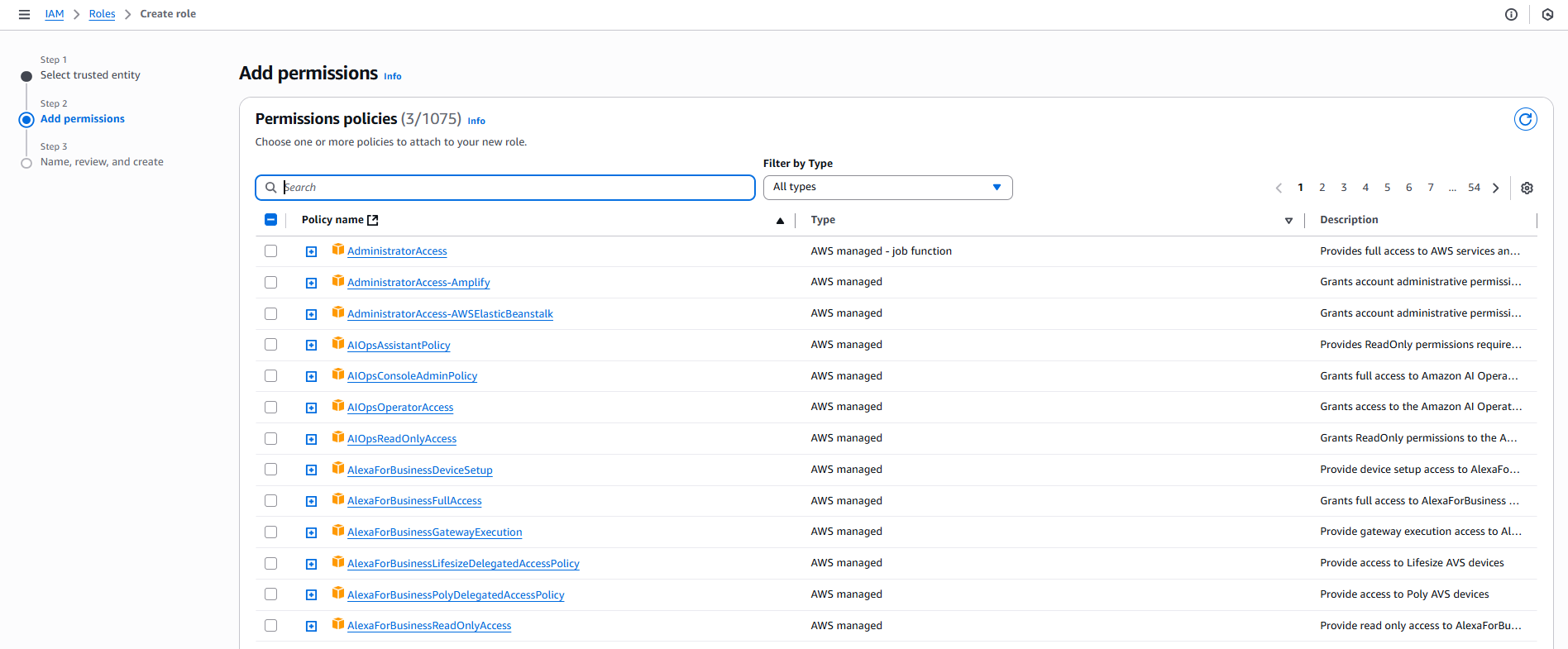Click the hexagon settings icon top right
Viewport: 1568px width, 649px height.
tap(1547, 14)
